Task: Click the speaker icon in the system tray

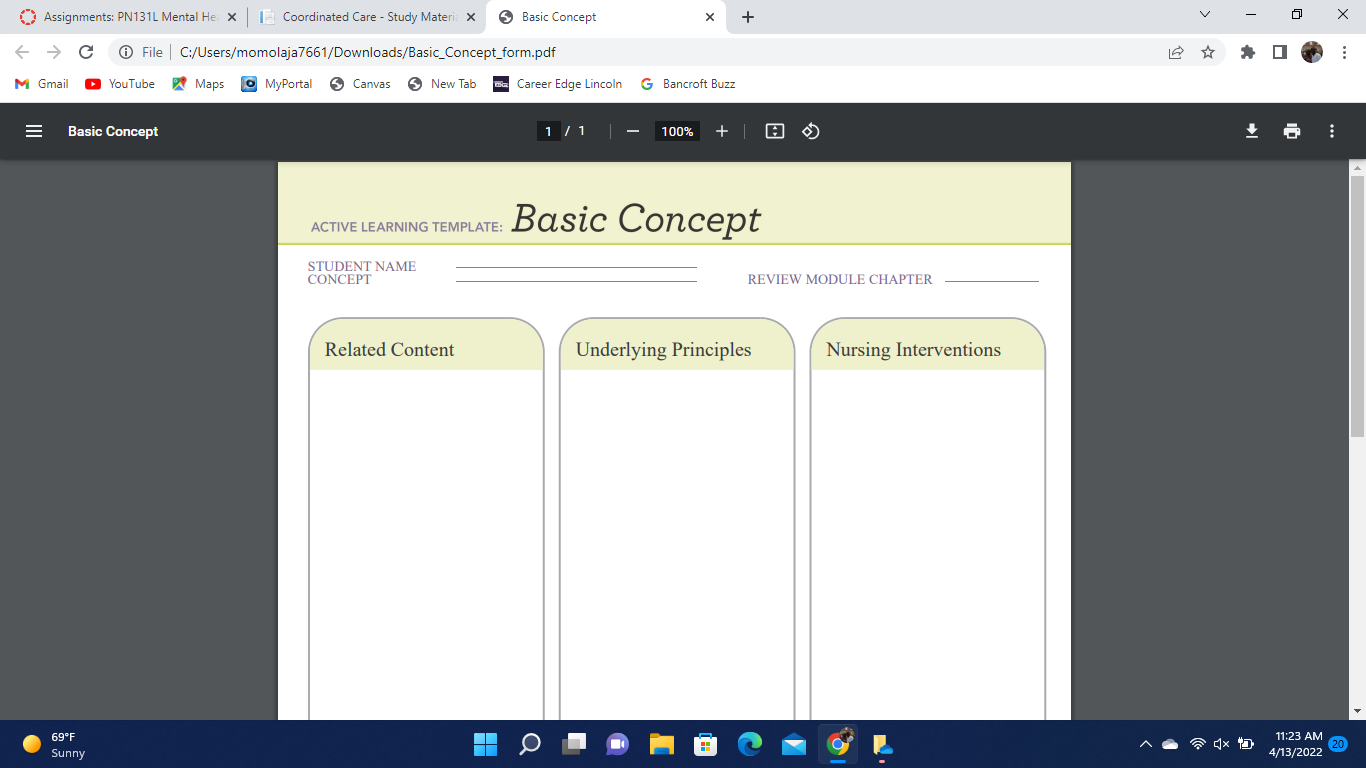Action: point(1221,744)
